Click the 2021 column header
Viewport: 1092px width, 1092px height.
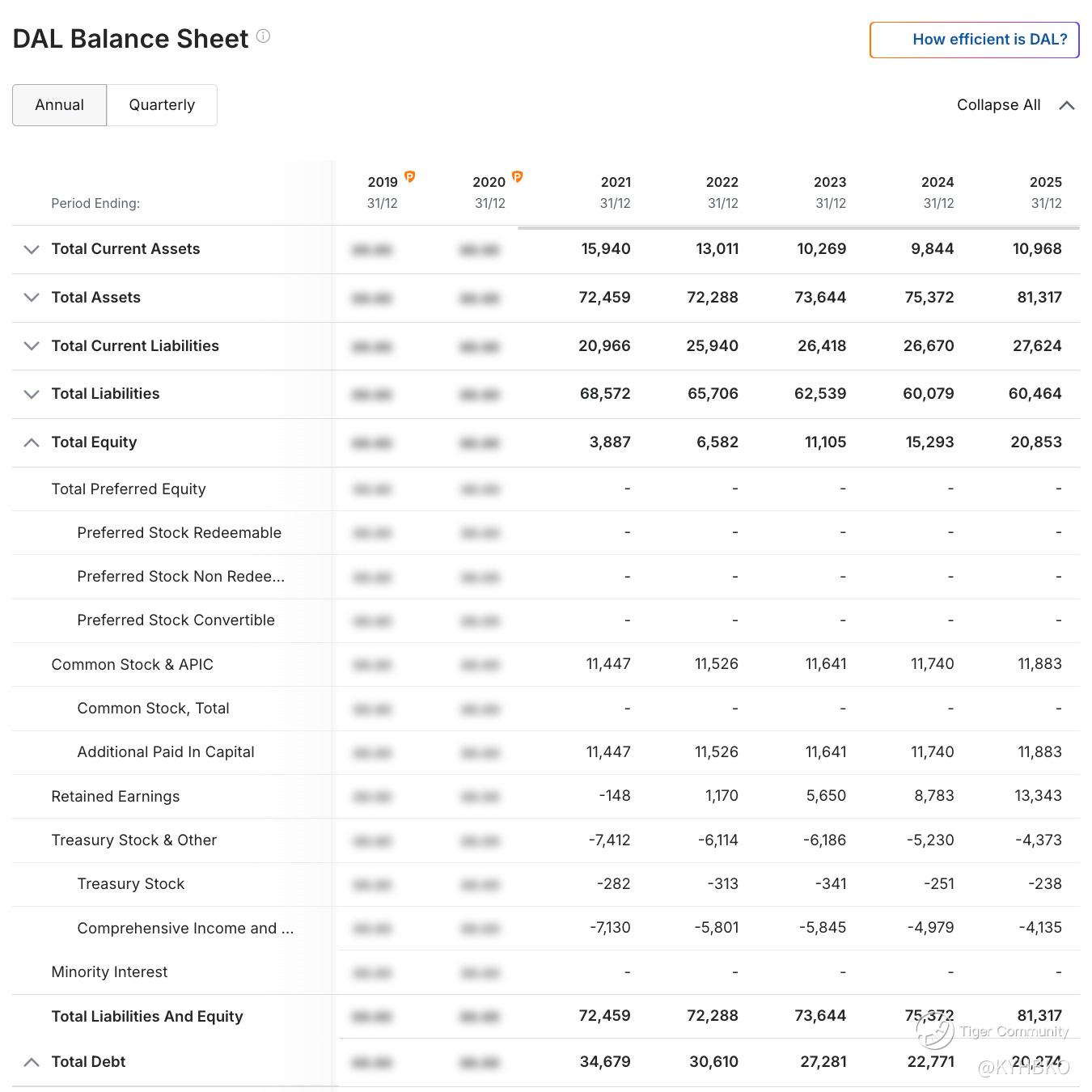click(x=616, y=193)
